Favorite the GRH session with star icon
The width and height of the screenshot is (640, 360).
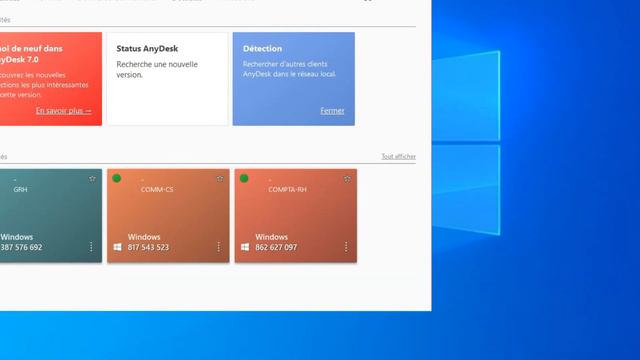tap(92, 179)
